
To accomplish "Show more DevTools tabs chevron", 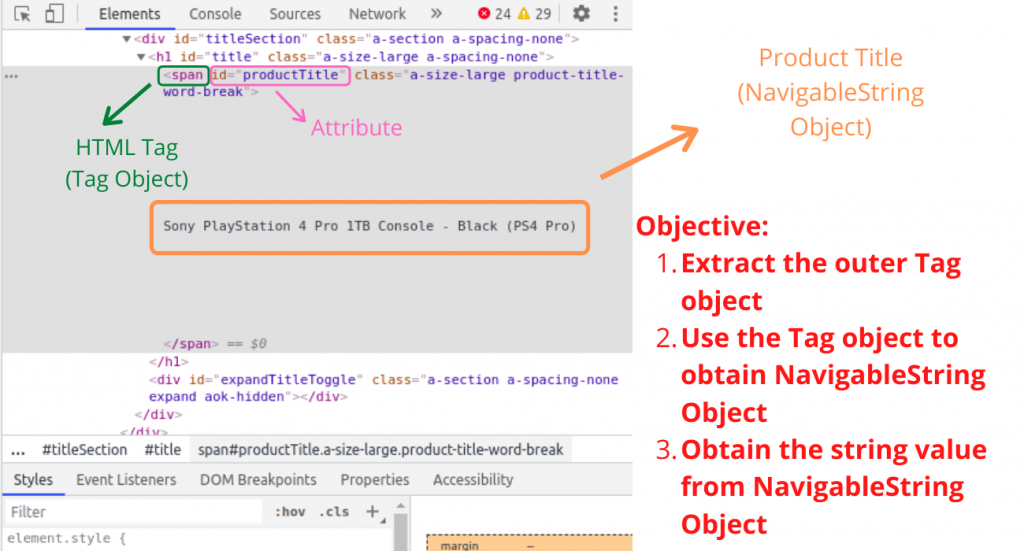I will pyautogui.click(x=436, y=13).
